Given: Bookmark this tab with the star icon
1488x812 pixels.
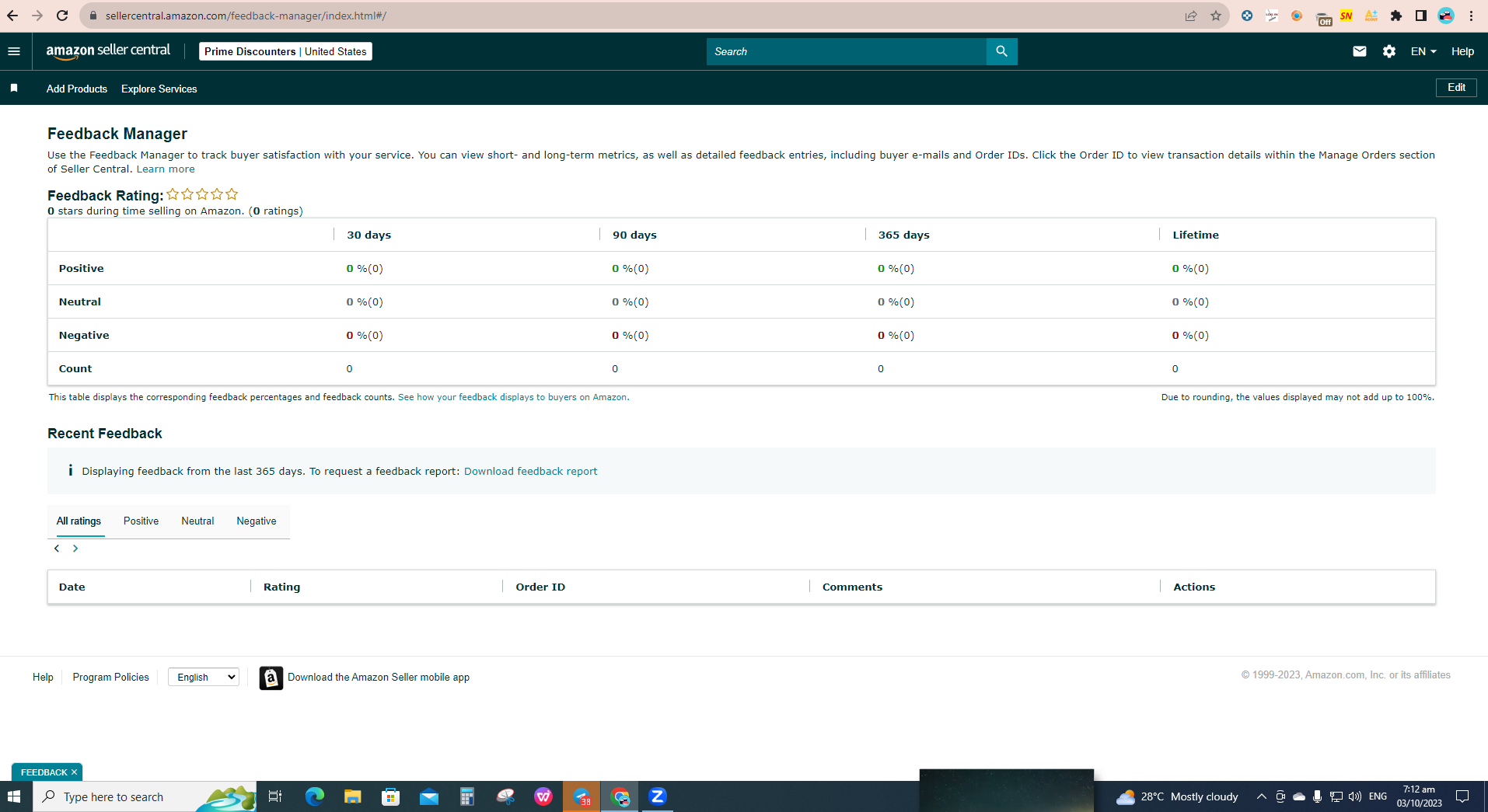Looking at the screenshot, I should (x=1216, y=16).
